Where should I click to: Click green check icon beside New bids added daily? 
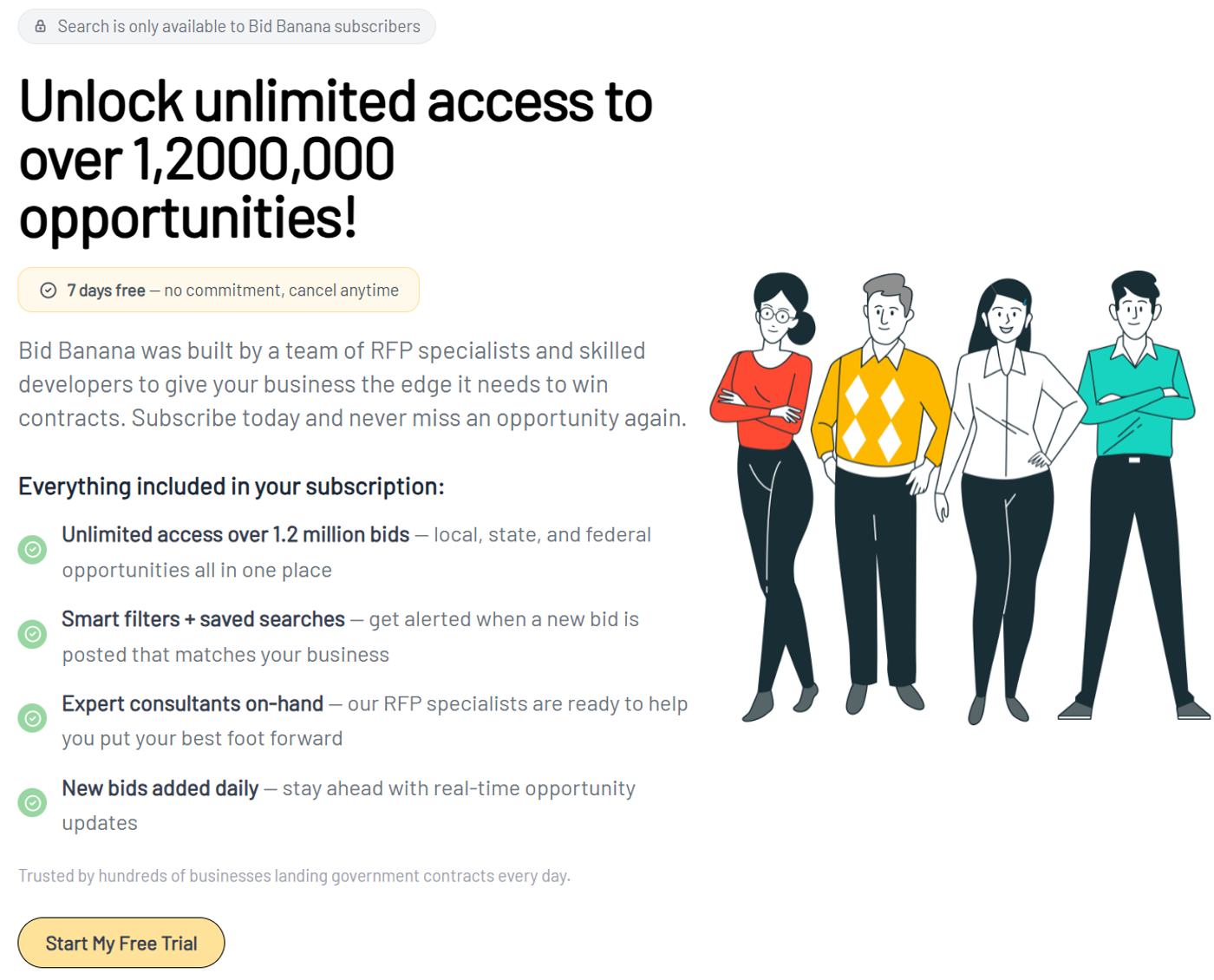click(33, 802)
